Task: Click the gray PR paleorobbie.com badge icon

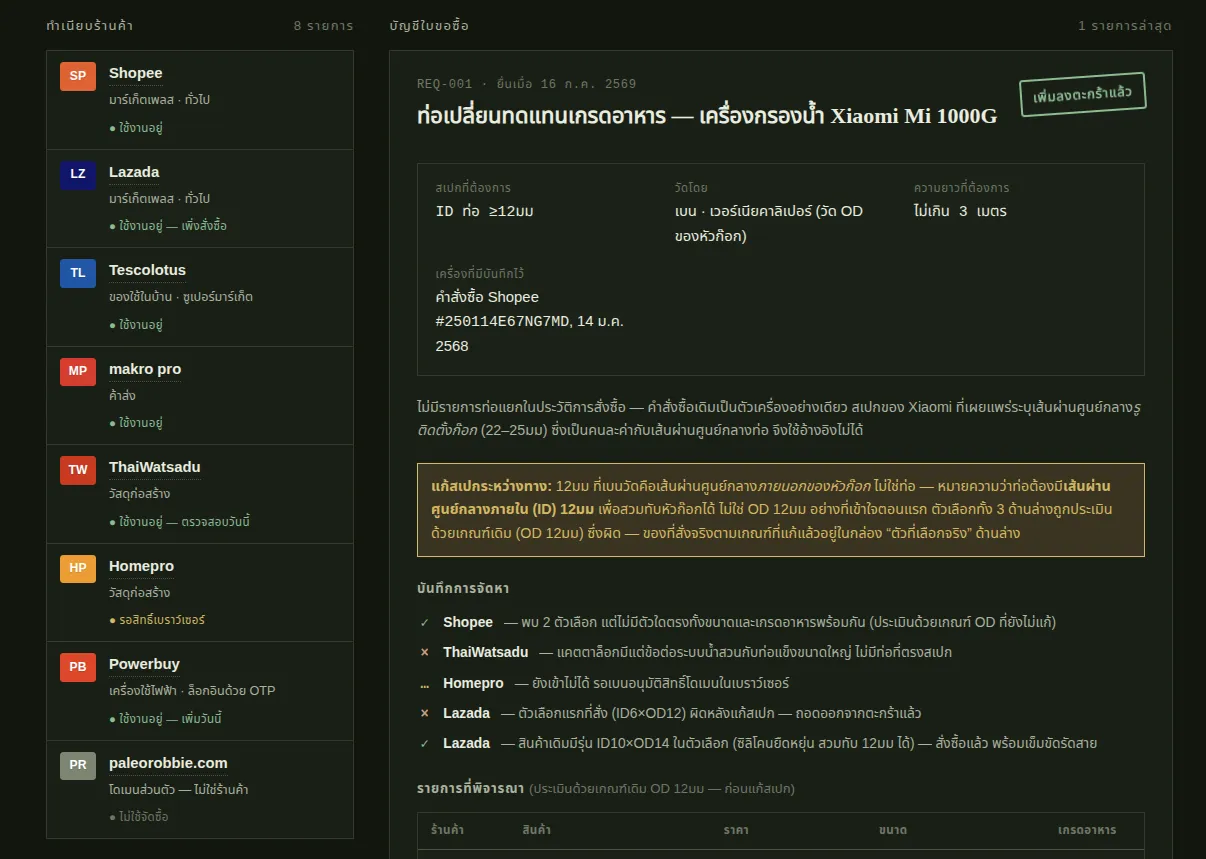Action: (78, 765)
